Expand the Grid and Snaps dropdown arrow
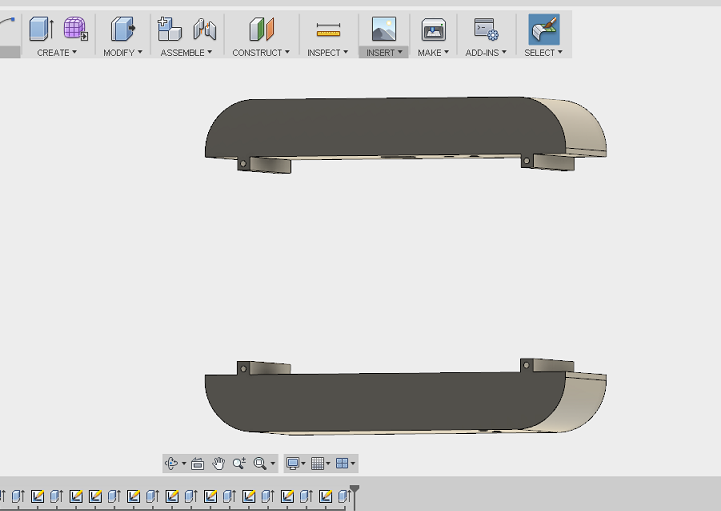Image resolution: width=721 pixels, height=511 pixels. coord(328,464)
